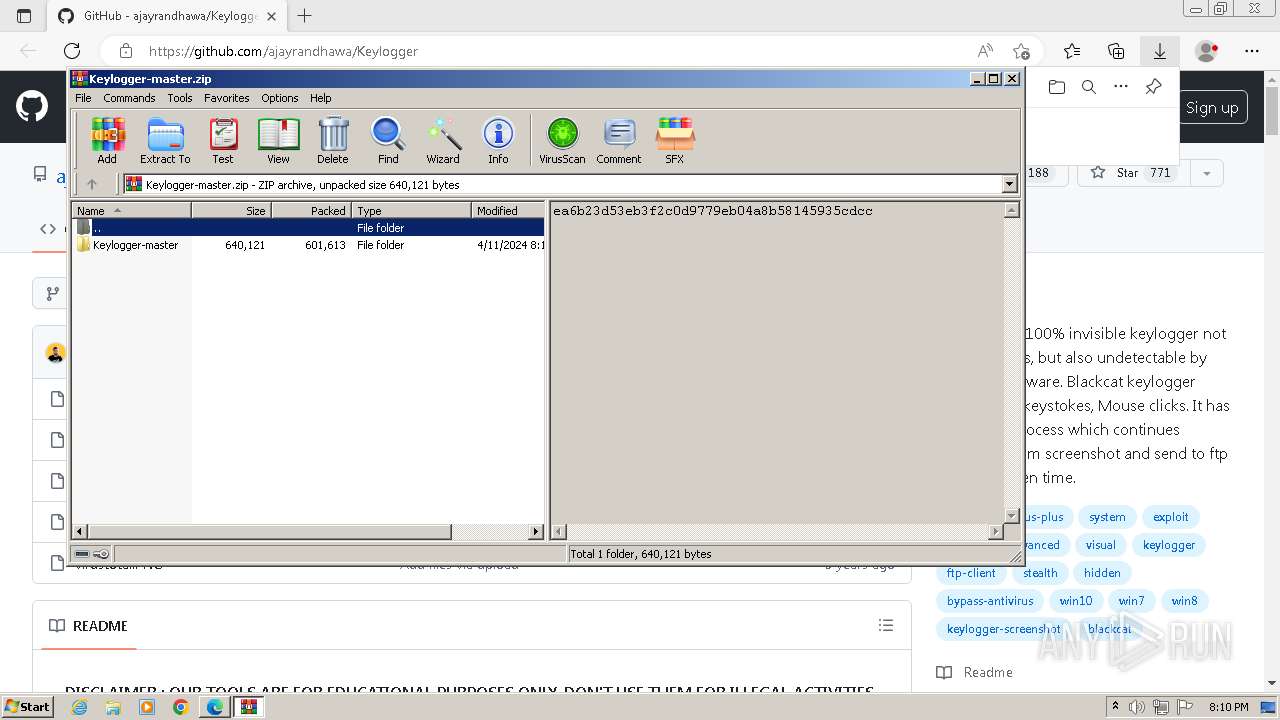Create an SFX self-extracting archive
The image size is (1280, 720).
pyautogui.click(x=675, y=140)
